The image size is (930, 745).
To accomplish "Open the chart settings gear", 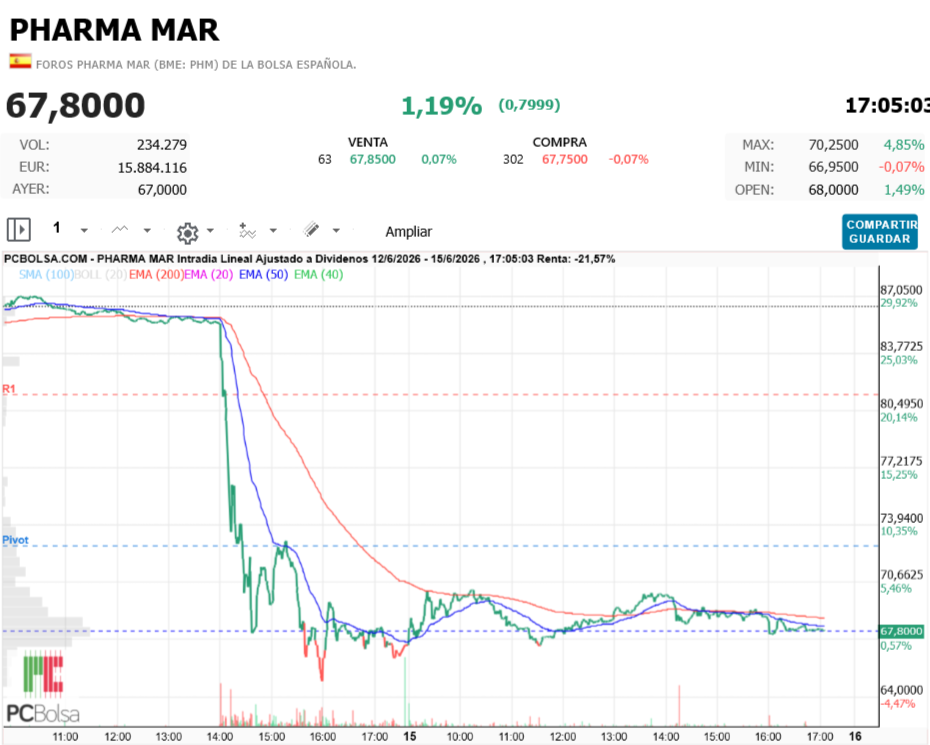I will pyautogui.click(x=187, y=233).
